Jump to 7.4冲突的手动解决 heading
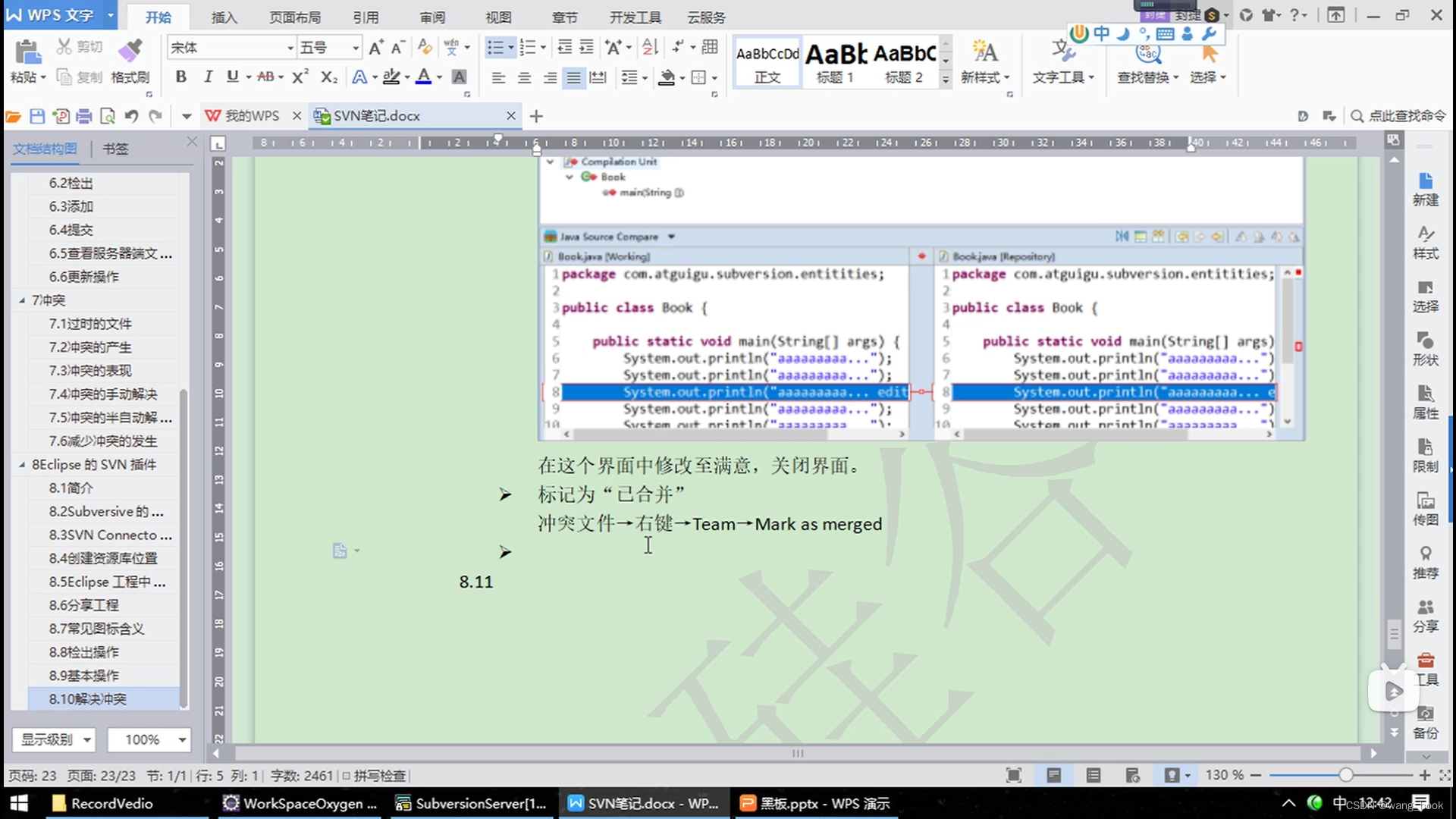The height and width of the screenshot is (819, 1456). pyautogui.click(x=103, y=394)
